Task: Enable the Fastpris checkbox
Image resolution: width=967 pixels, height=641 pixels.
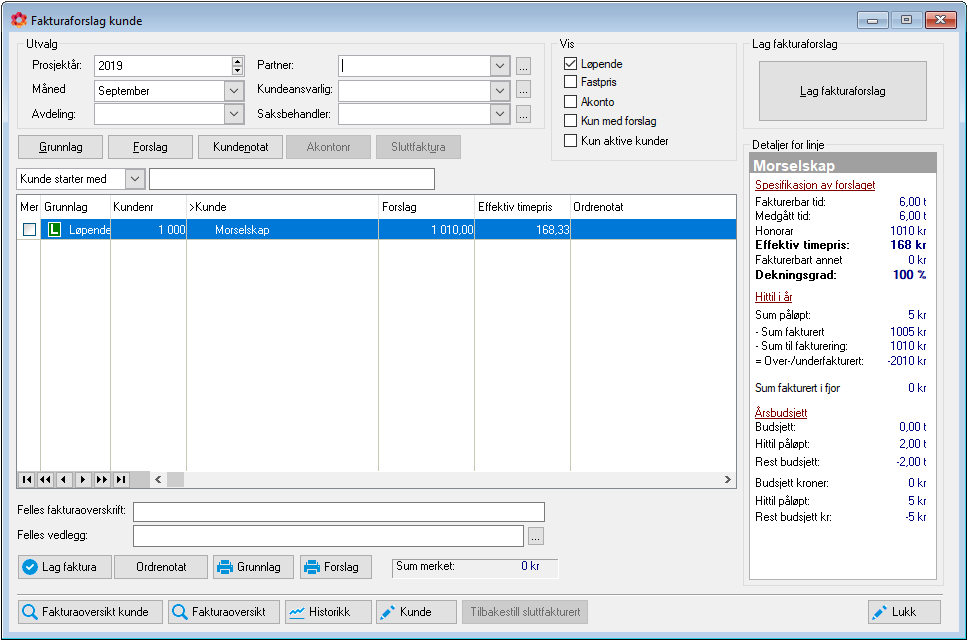Action: [x=570, y=81]
